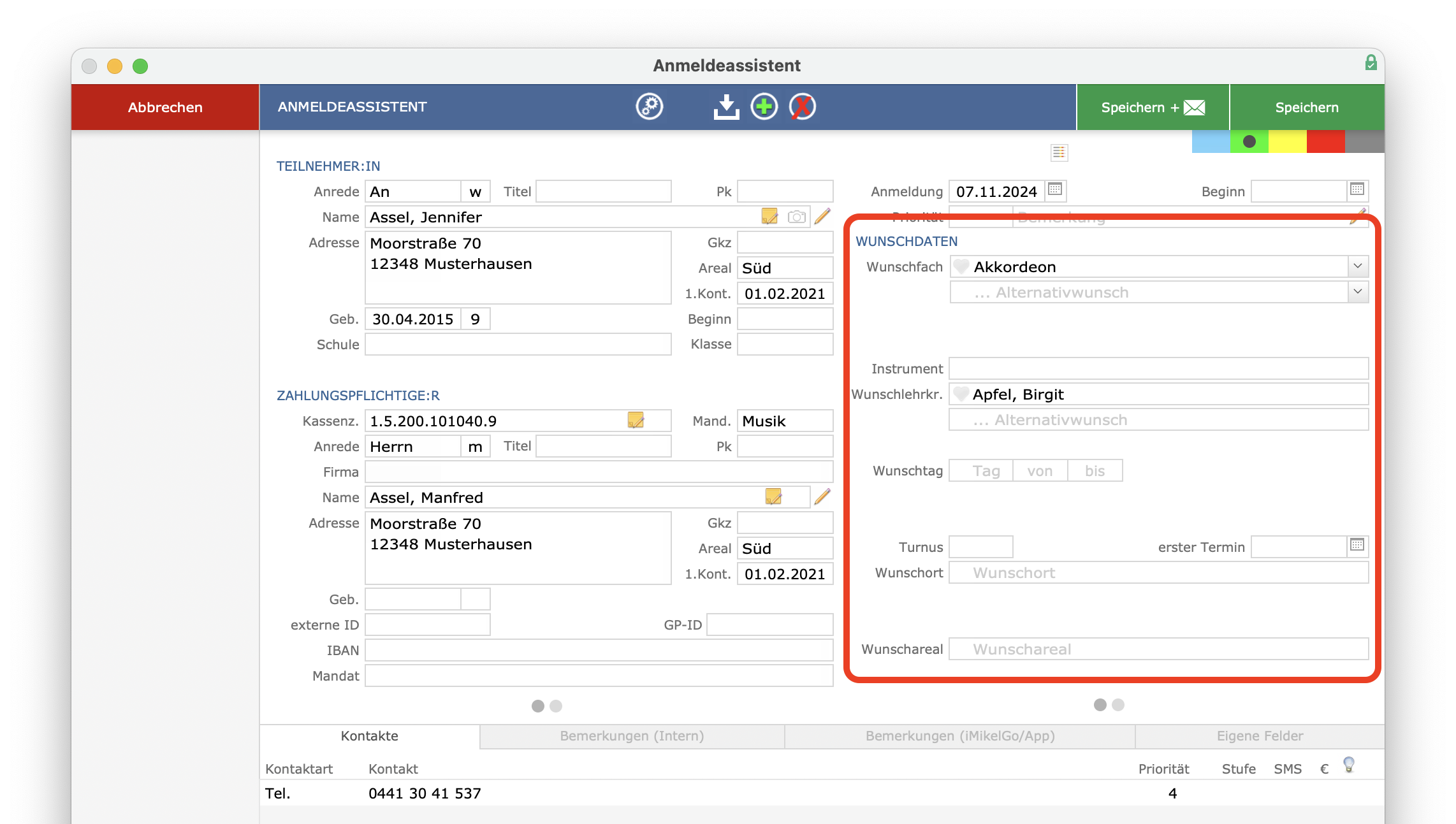The width and height of the screenshot is (1456, 824).
Task: Go to first page dot under payer form
Action: [538, 706]
